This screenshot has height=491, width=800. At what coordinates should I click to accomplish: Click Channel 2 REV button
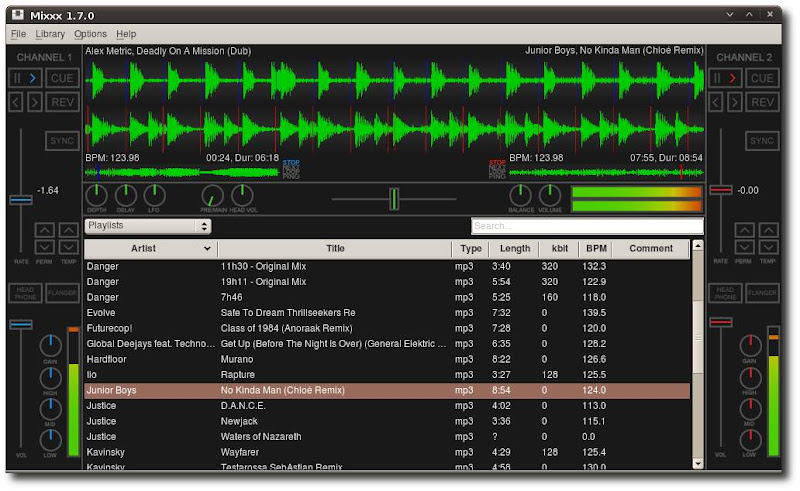click(x=762, y=102)
